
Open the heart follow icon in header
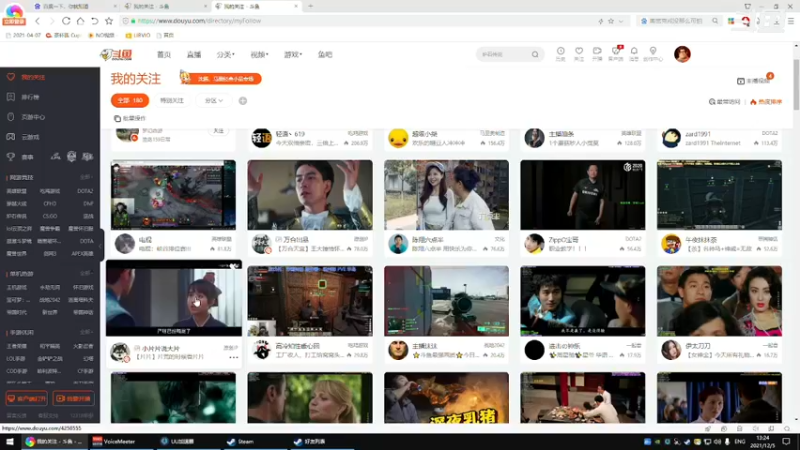click(x=579, y=54)
